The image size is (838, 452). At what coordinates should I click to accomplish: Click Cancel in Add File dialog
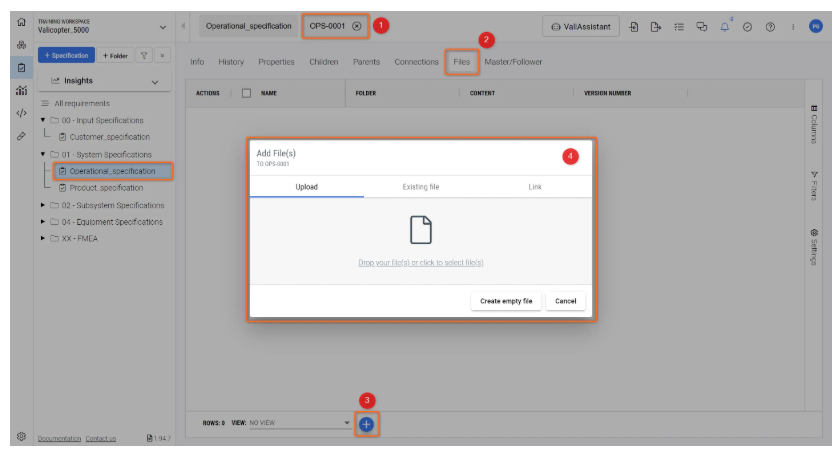click(565, 301)
